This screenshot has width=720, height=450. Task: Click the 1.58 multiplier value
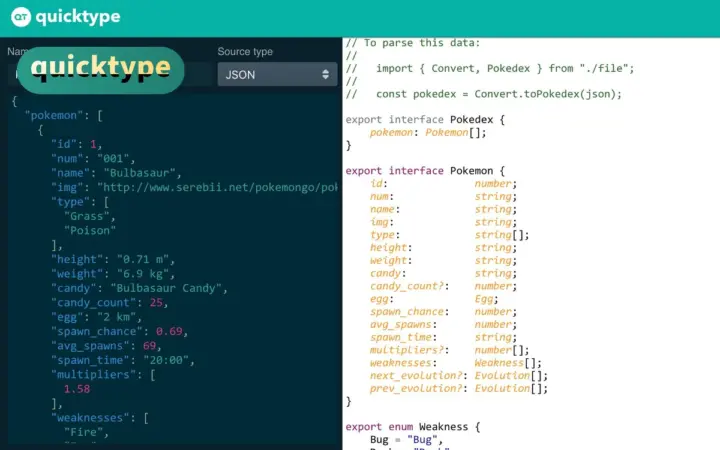(x=77, y=389)
